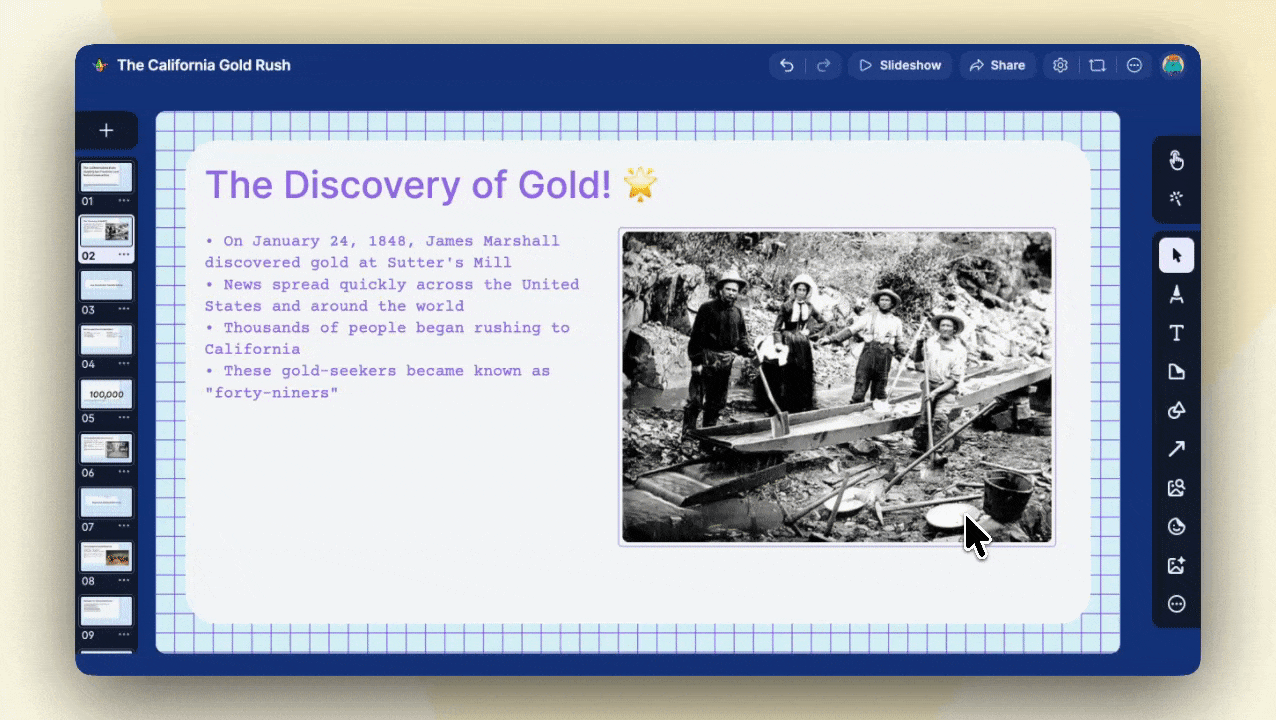Open the more options menu in top bar

[x=1134, y=65]
